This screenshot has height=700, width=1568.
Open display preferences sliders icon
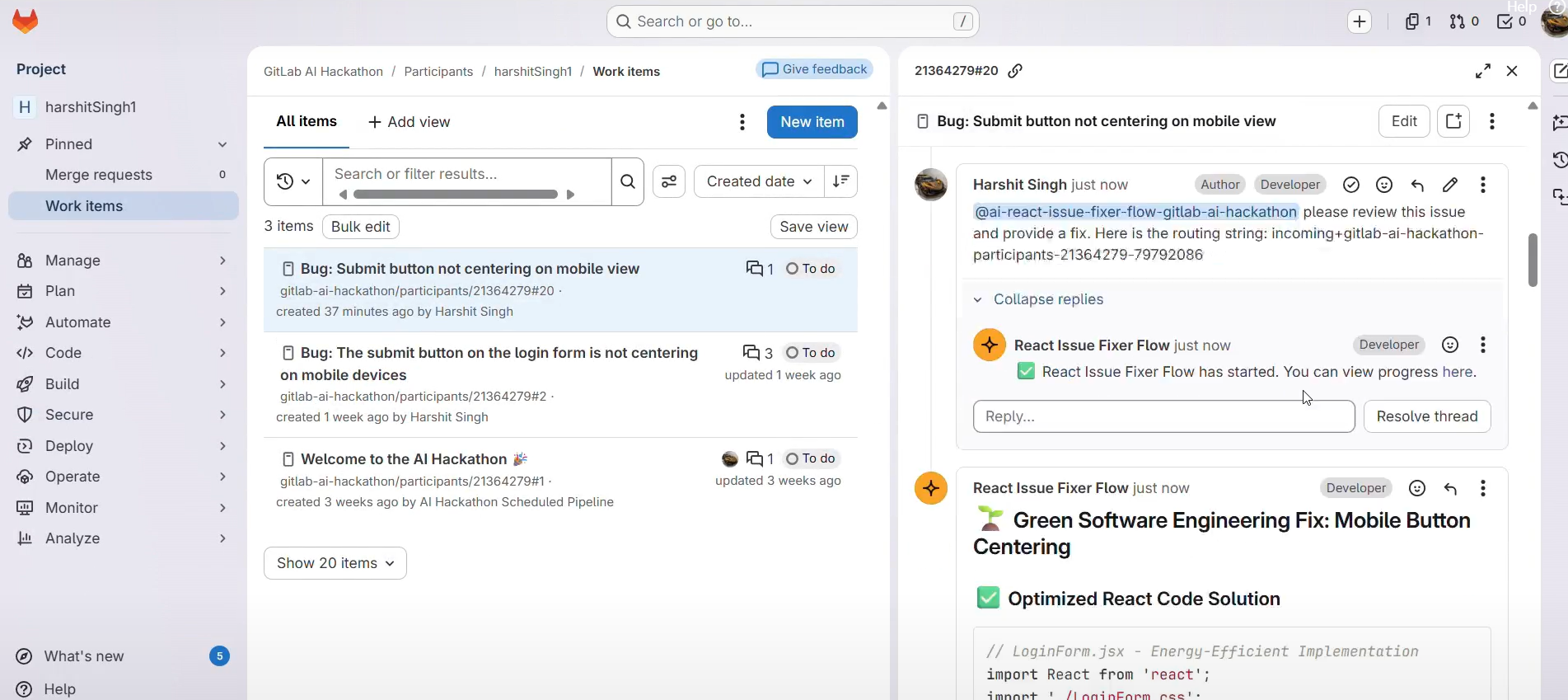click(x=669, y=181)
